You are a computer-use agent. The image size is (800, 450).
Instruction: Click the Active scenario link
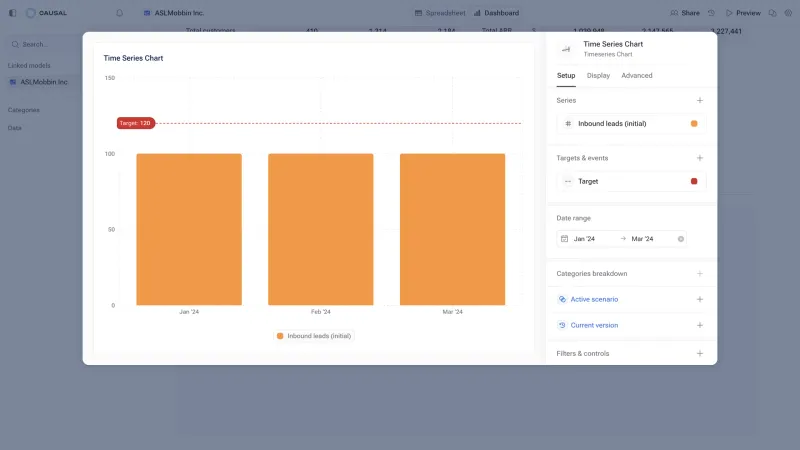(x=594, y=299)
